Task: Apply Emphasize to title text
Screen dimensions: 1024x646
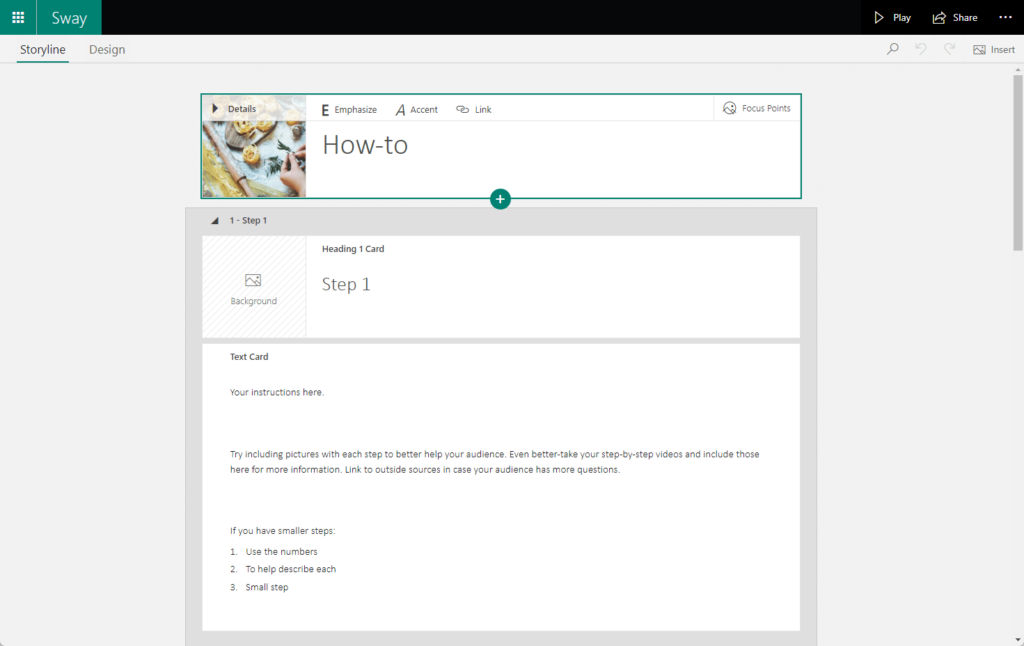Action: coord(349,110)
